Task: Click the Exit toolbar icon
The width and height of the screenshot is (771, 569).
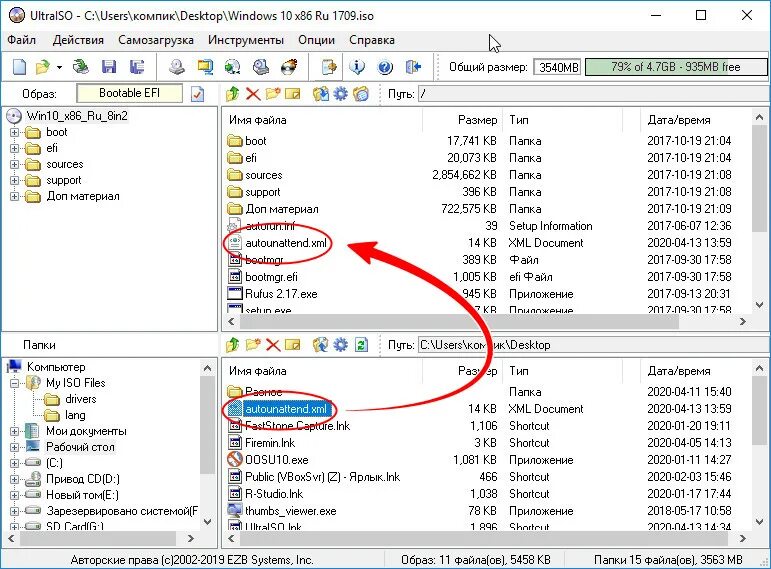Action: click(414, 67)
